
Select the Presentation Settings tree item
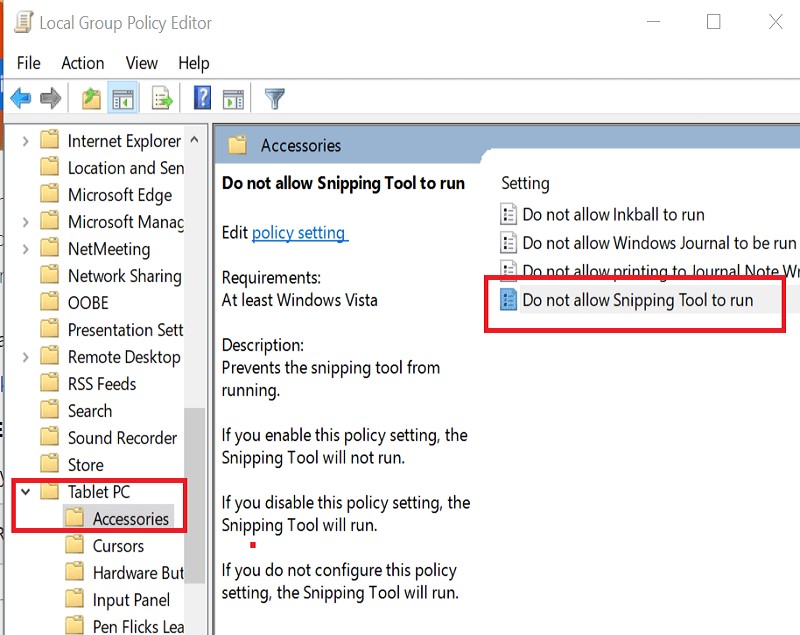pos(126,330)
